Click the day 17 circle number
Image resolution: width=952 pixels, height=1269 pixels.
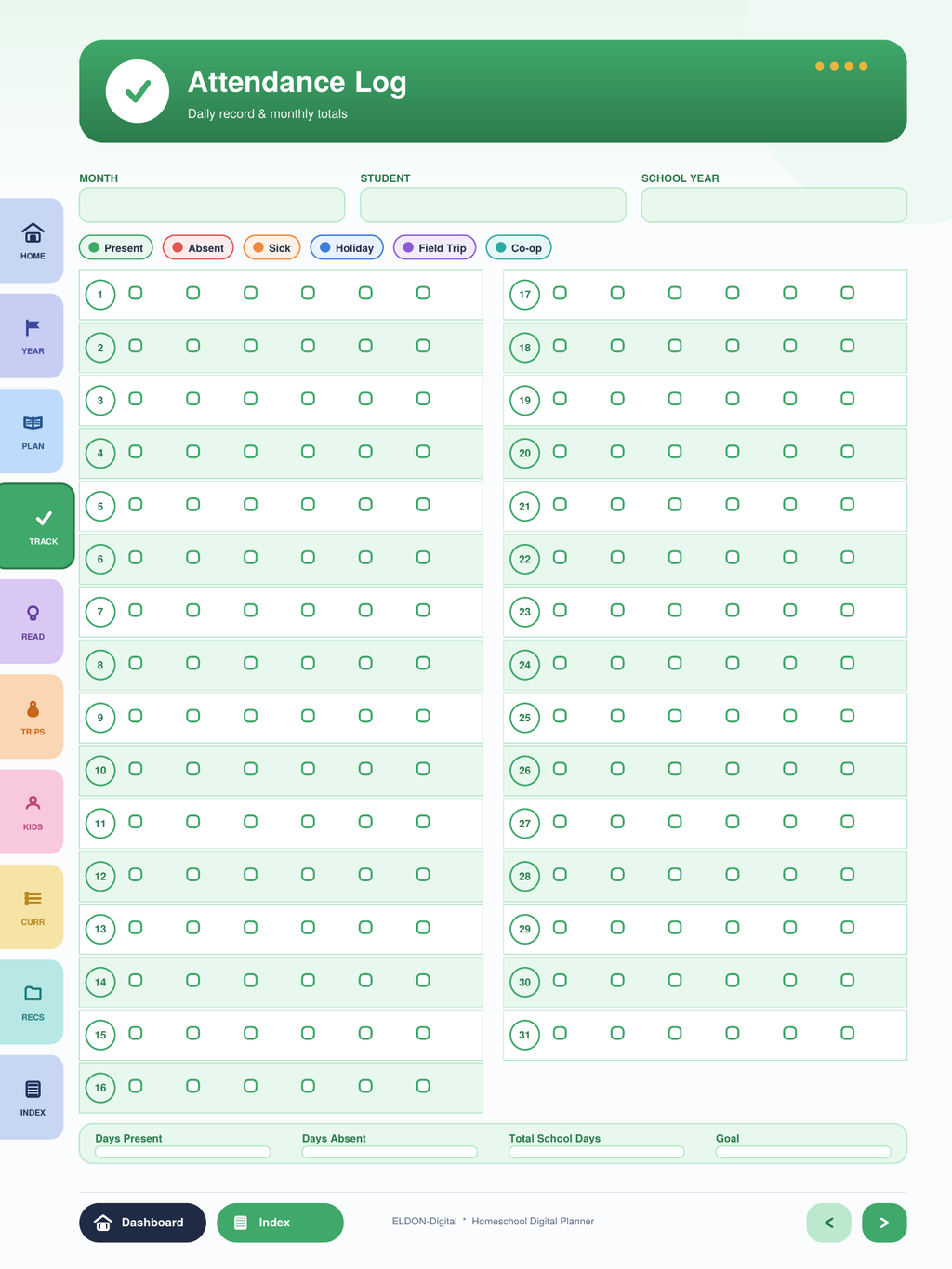click(x=524, y=295)
